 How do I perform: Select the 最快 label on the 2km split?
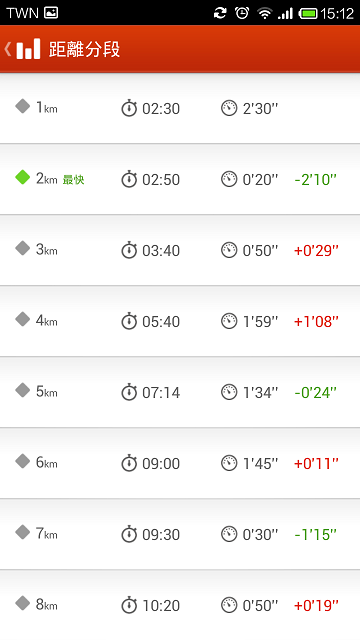click(x=73, y=180)
